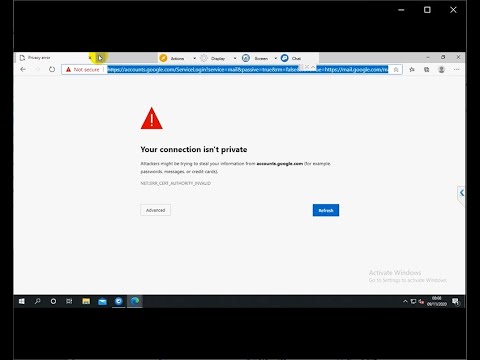Click the Display gear icon
This screenshot has height=360, width=480.
click(204, 58)
